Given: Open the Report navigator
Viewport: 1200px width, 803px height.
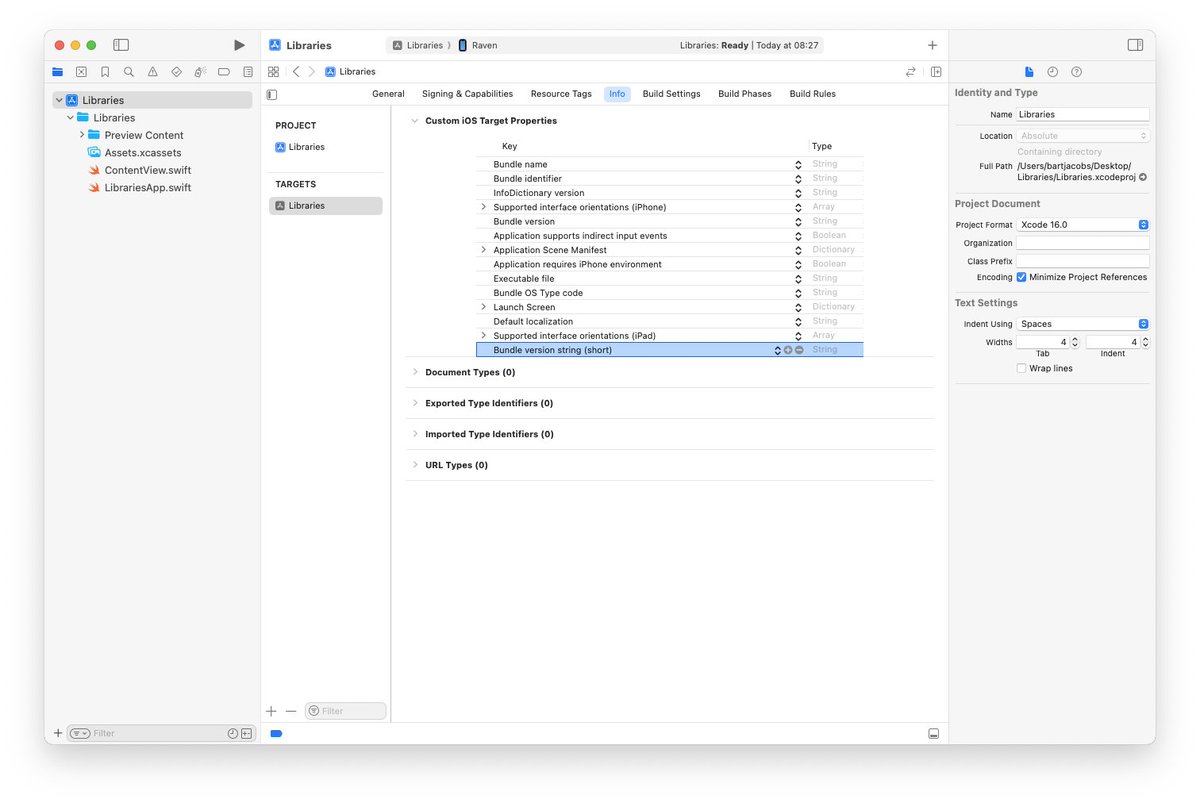Looking at the screenshot, I should [x=248, y=72].
